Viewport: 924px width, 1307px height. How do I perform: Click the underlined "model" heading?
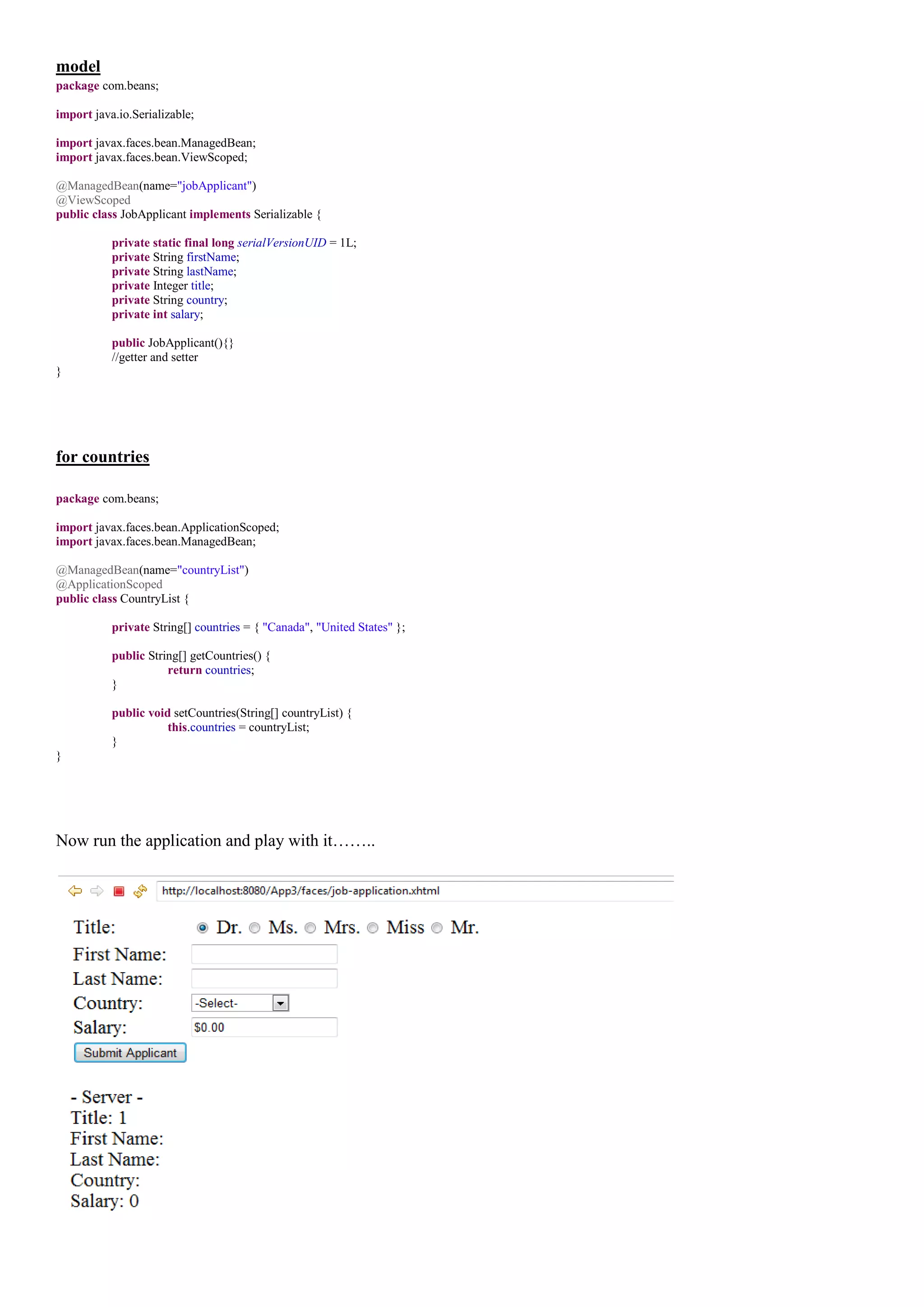point(78,67)
